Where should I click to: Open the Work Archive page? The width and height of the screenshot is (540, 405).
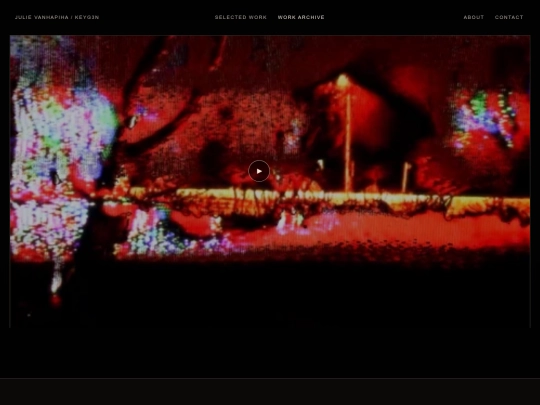click(301, 17)
